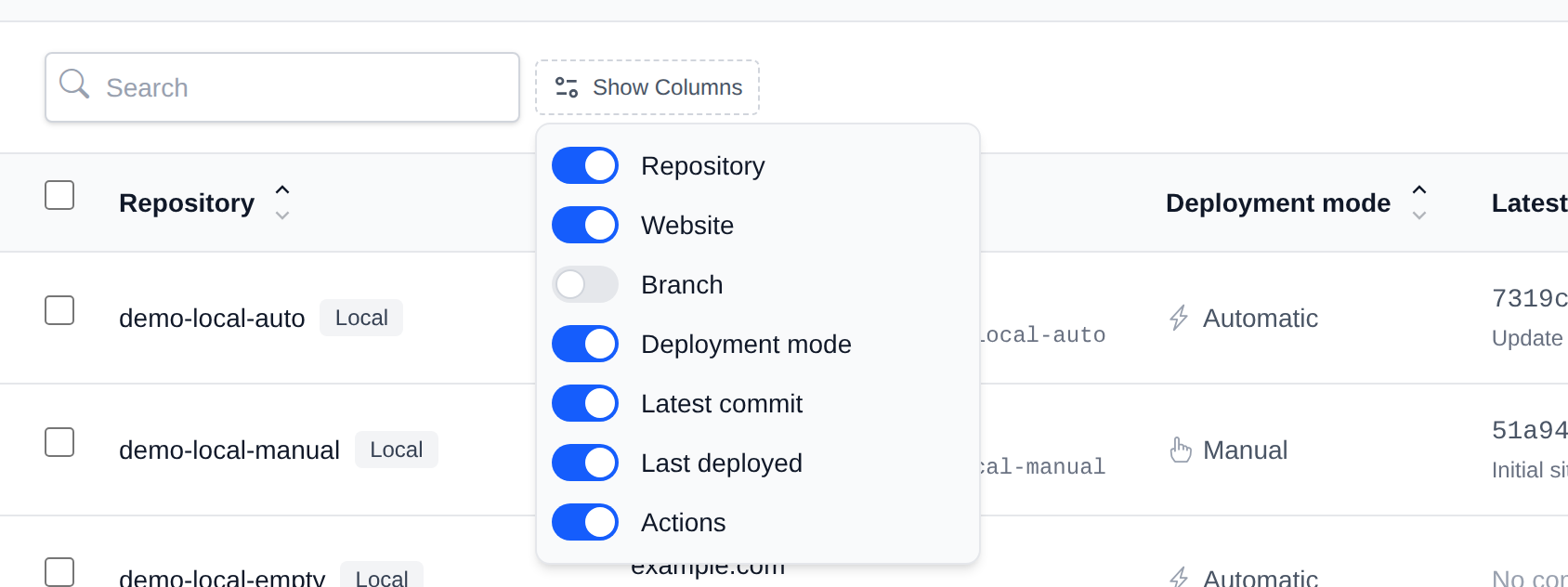Viewport: 1568px width, 587px height.
Task: Toggle the Last deployed column switch
Action: pos(585,463)
